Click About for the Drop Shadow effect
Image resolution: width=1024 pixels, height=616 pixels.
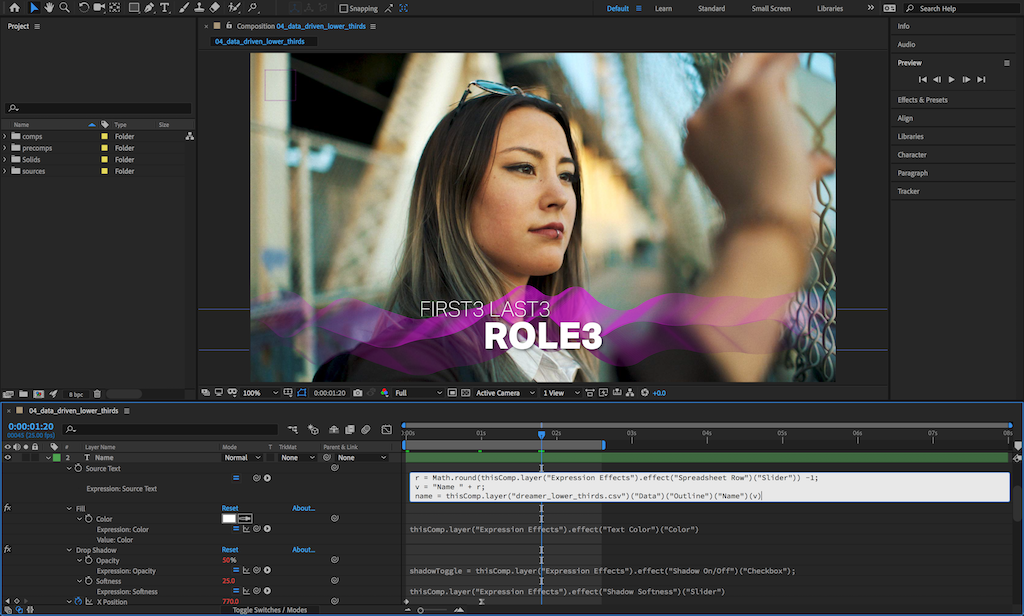pos(304,549)
